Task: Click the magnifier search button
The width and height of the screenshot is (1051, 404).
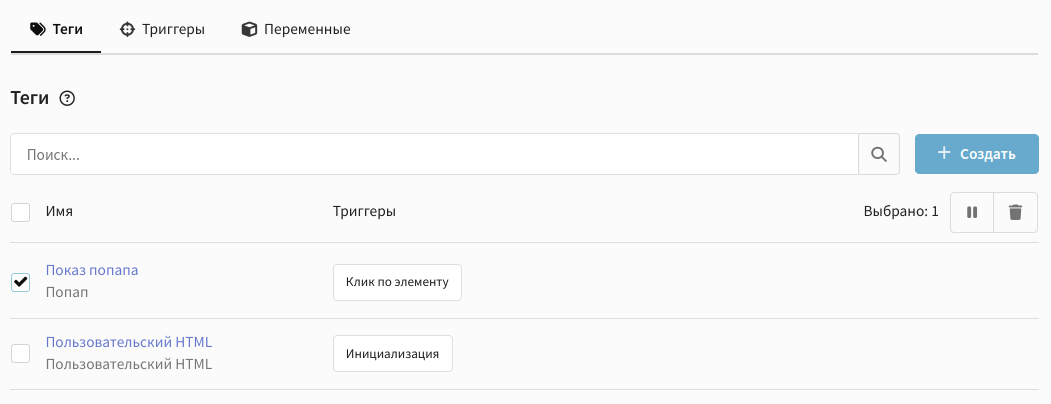Action: (879, 154)
